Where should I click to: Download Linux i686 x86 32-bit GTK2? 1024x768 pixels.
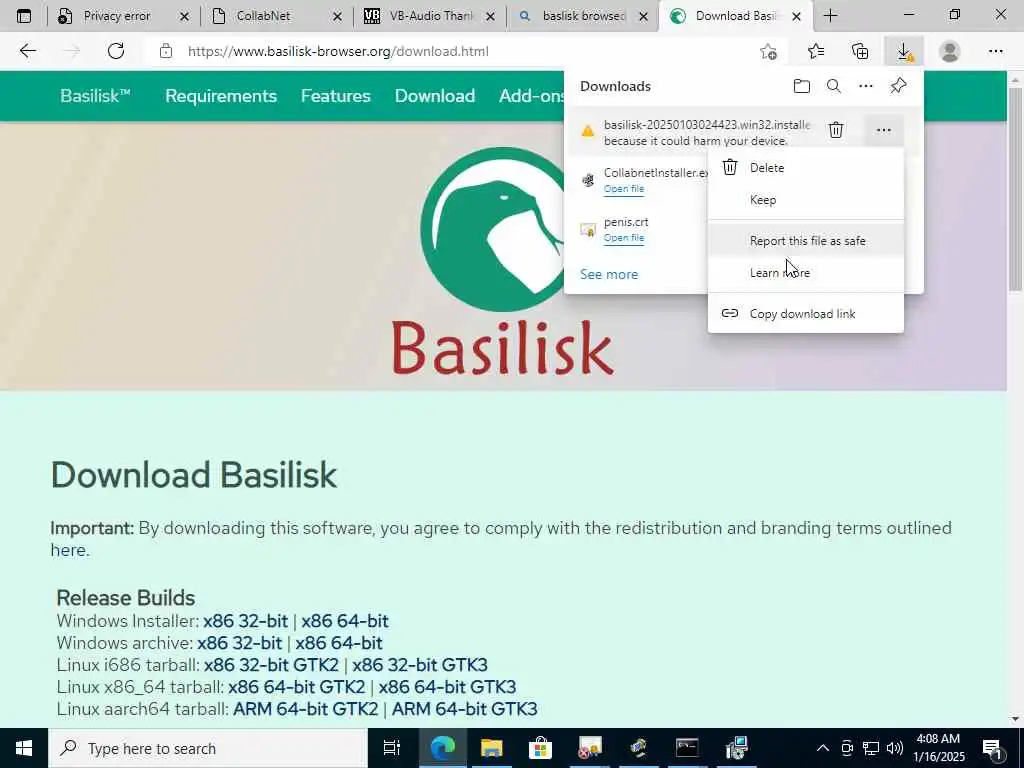tap(271, 665)
